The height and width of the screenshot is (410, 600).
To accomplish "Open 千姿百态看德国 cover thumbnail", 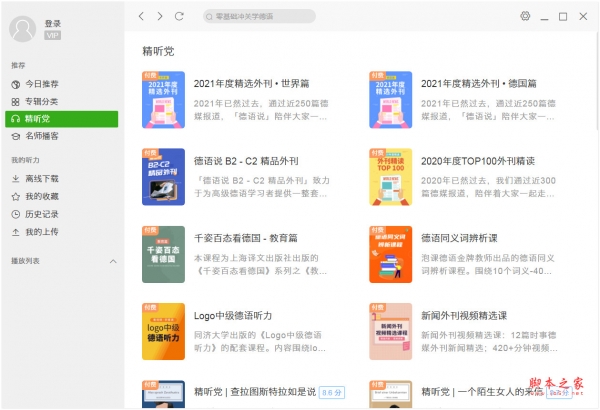I will pyautogui.click(x=163, y=254).
